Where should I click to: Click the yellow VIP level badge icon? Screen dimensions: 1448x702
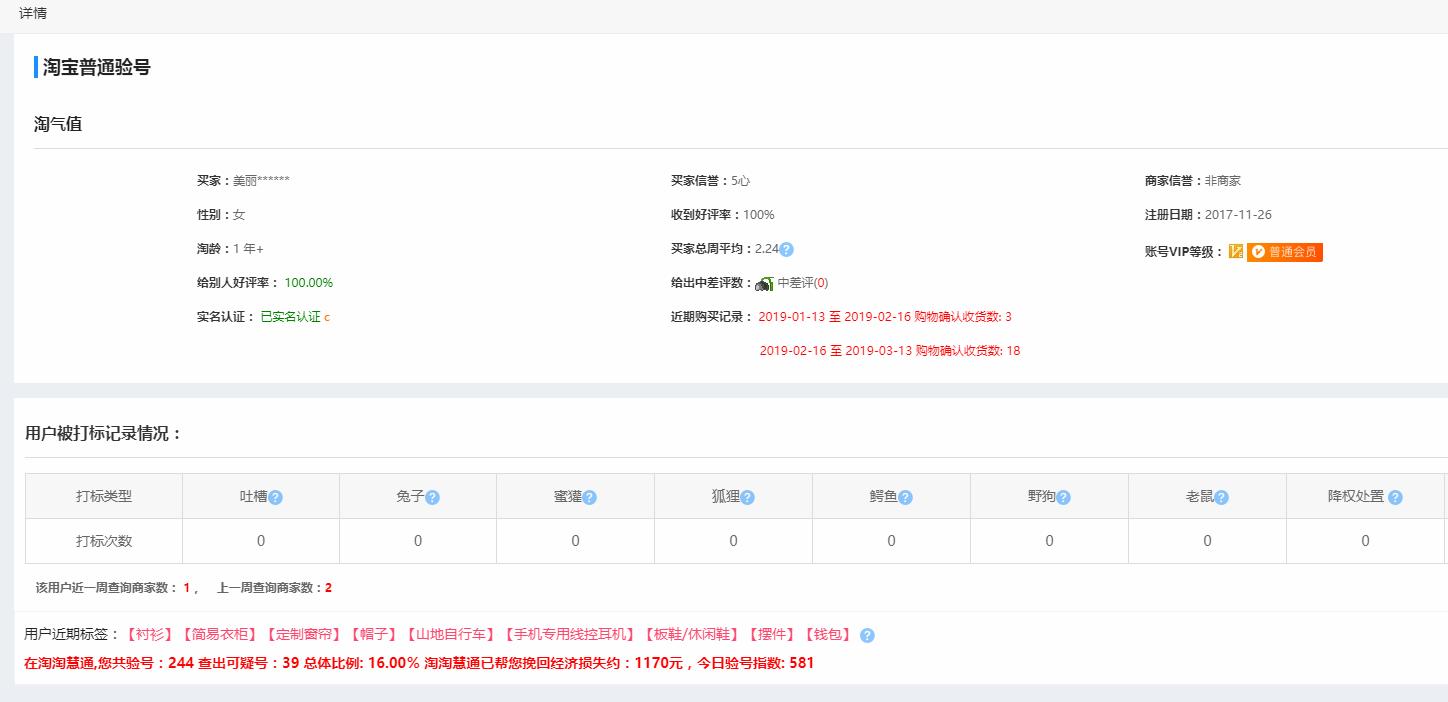click(x=1236, y=252)
